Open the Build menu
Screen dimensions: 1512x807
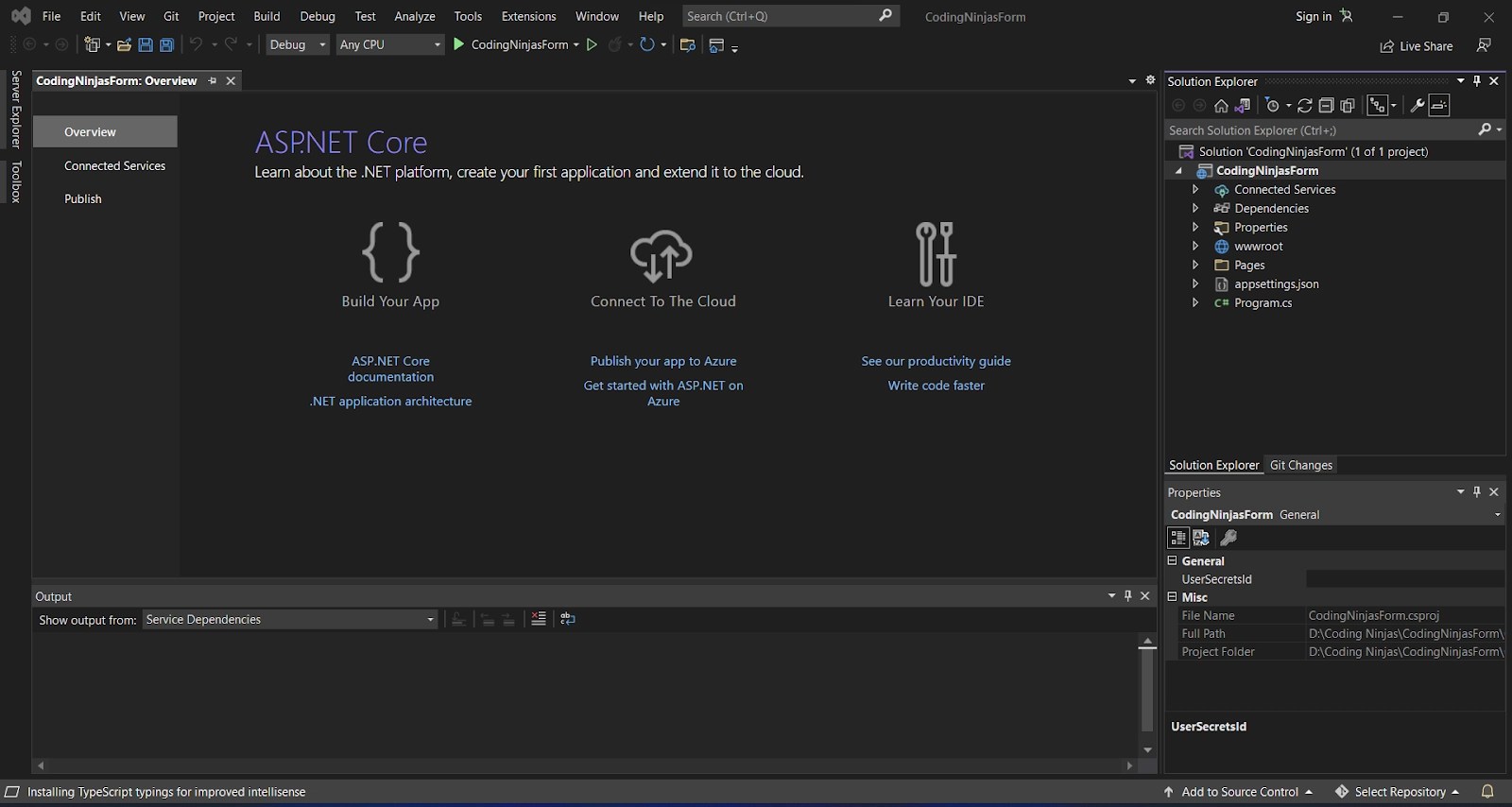click(x=266, y=16)
